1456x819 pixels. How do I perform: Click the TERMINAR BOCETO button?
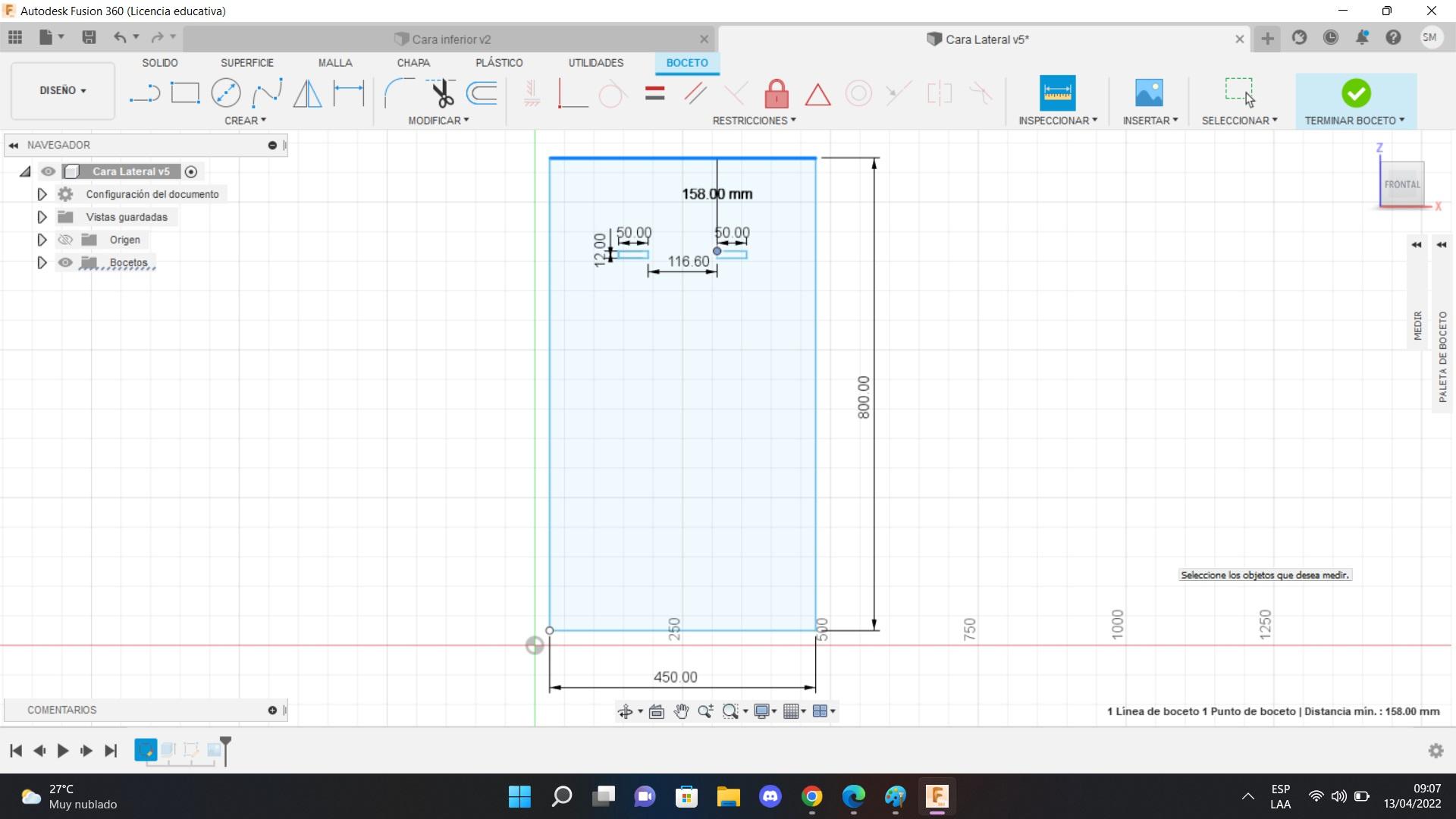coord(1355,100)
